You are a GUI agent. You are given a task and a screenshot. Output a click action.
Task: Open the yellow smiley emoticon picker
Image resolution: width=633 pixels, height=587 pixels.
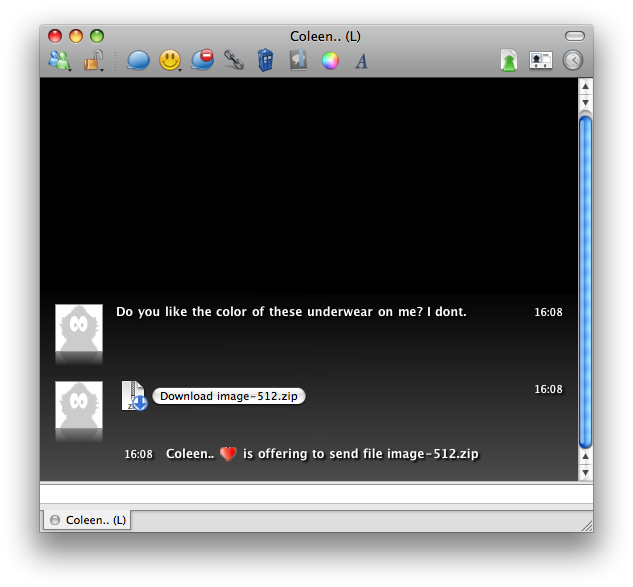coord(170,61)
